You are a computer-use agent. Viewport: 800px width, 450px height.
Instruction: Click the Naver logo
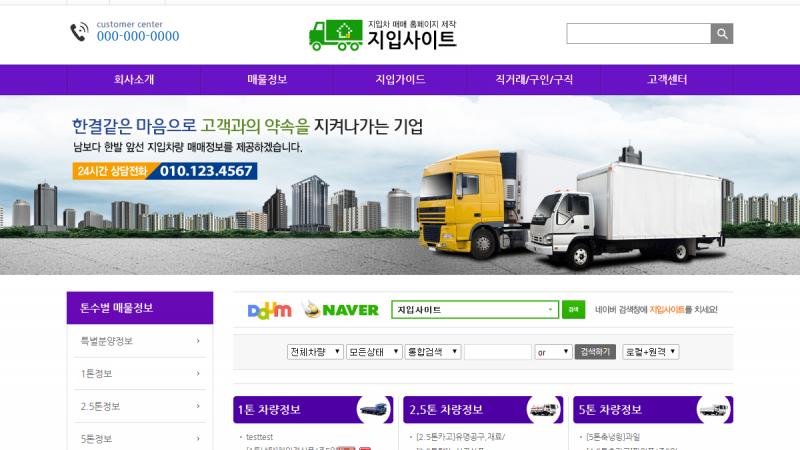point(344,310)
